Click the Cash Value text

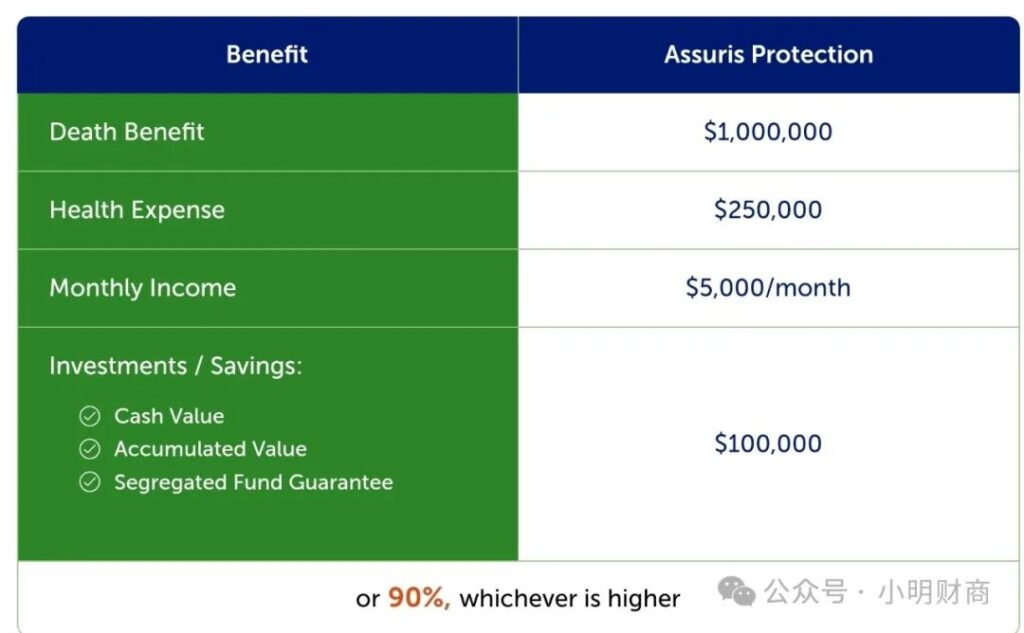tap(169, 416)
